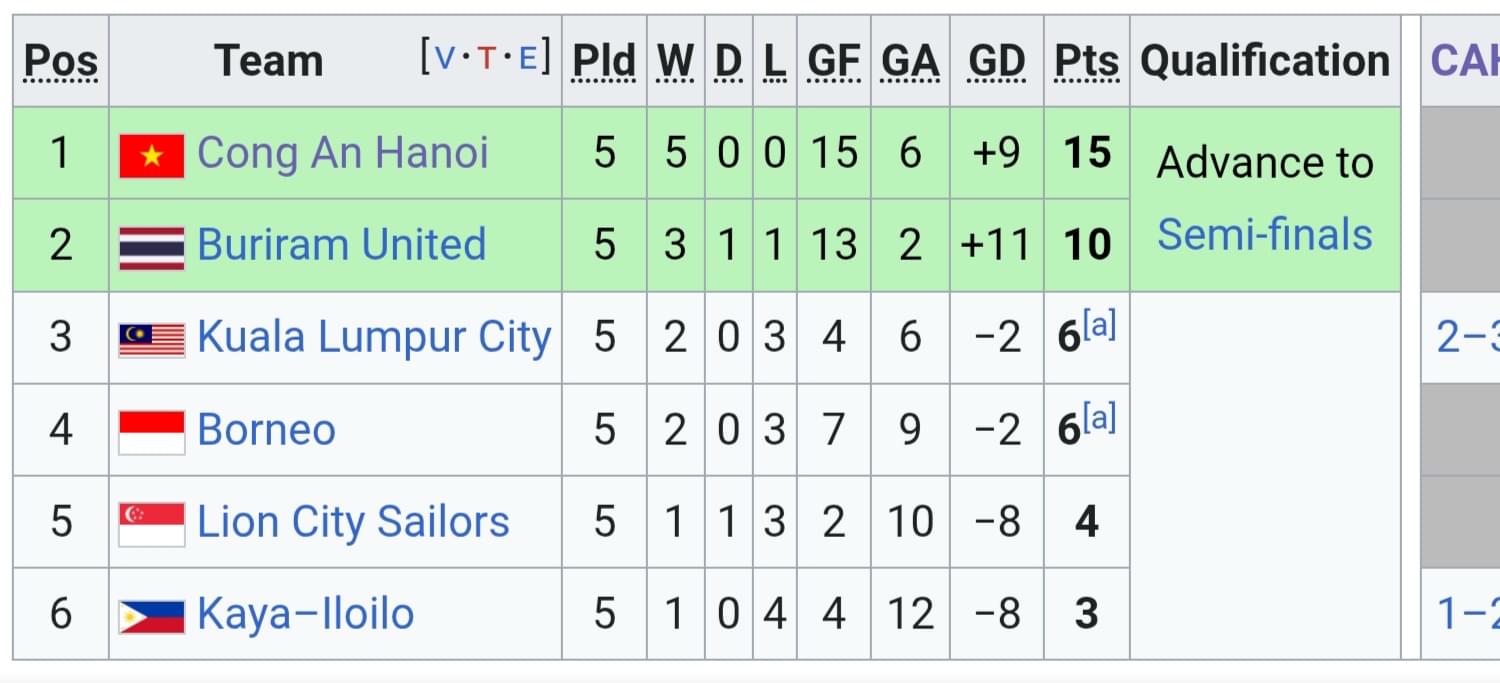Click the Thailand flag beside Buriram United

[x=152, y=247]
